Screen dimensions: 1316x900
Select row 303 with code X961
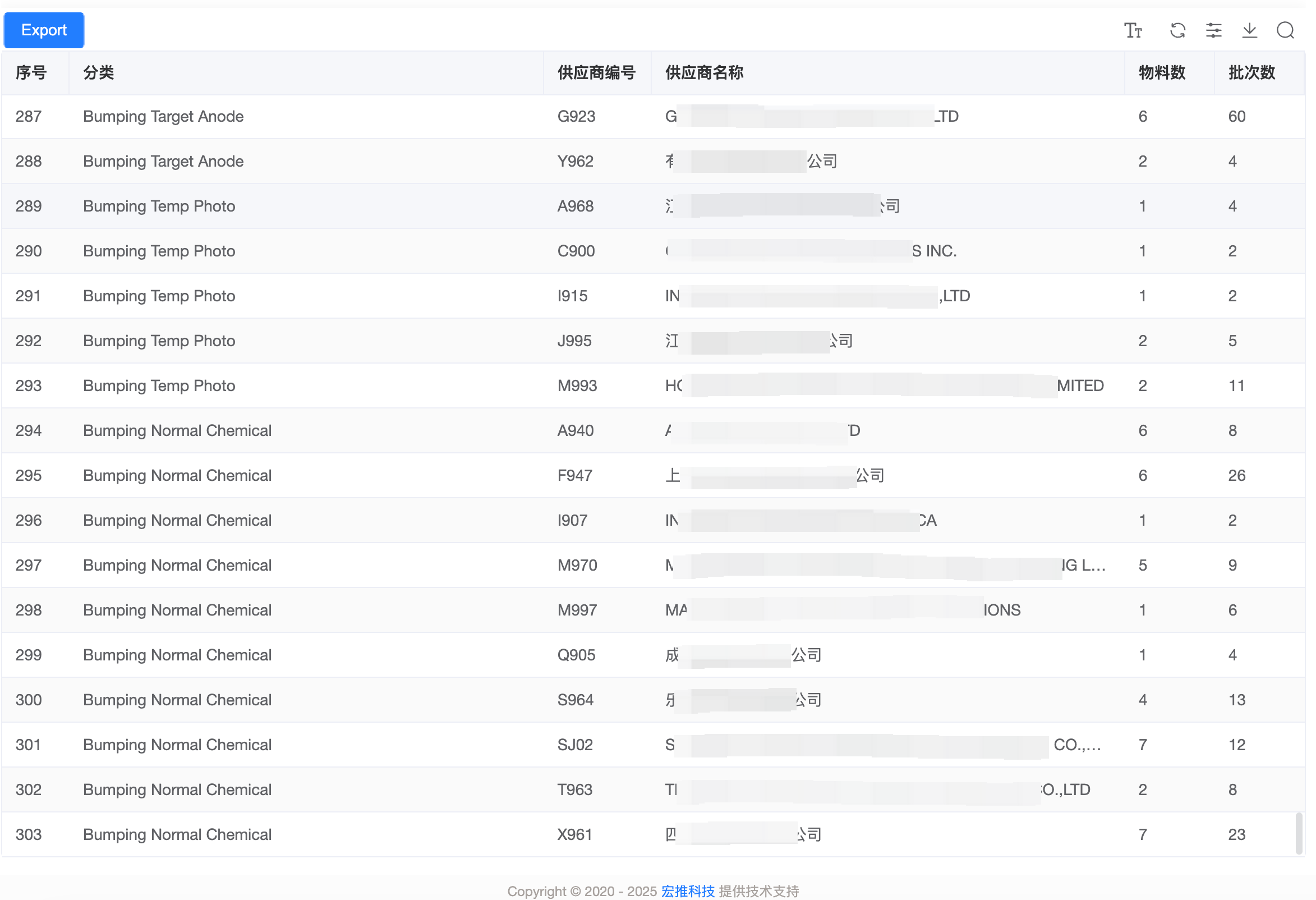pos(574,835)
